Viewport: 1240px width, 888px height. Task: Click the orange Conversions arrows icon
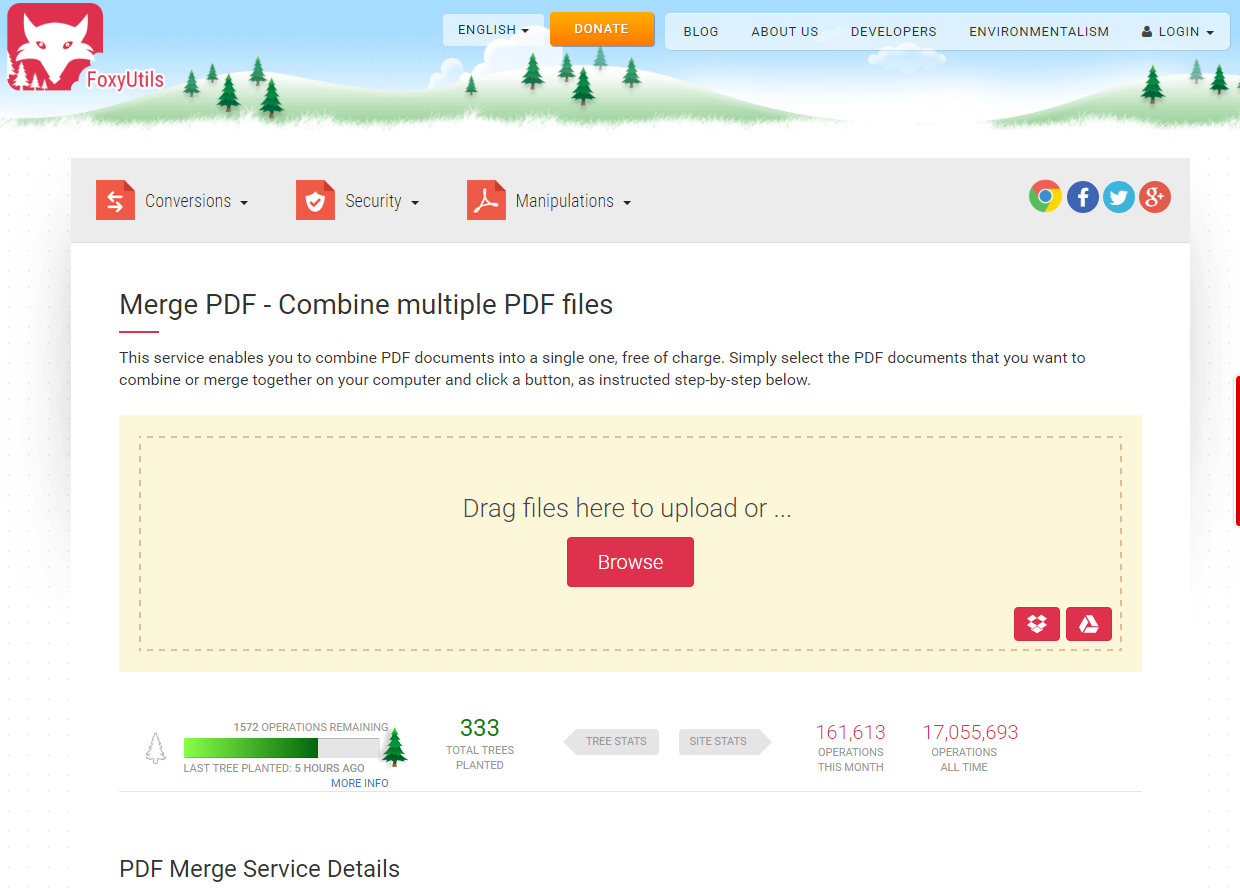click(115, 201)
